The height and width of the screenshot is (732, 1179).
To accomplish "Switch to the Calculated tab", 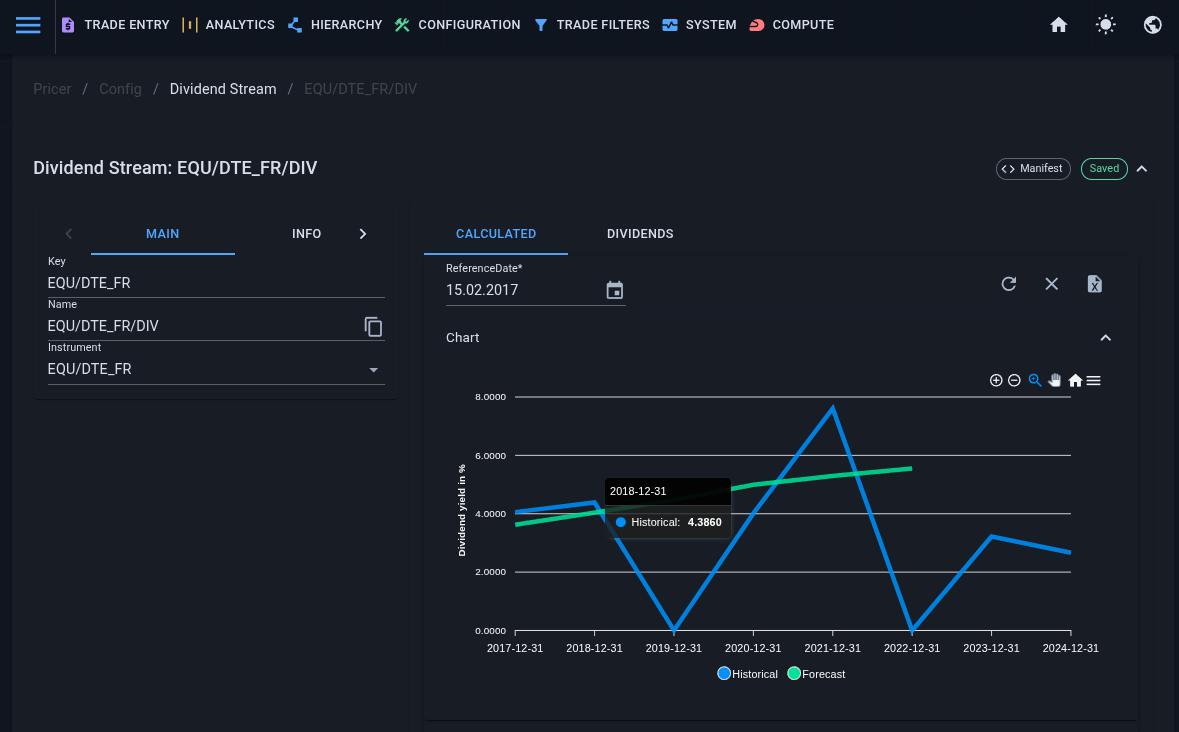I will tap(496, 234).
